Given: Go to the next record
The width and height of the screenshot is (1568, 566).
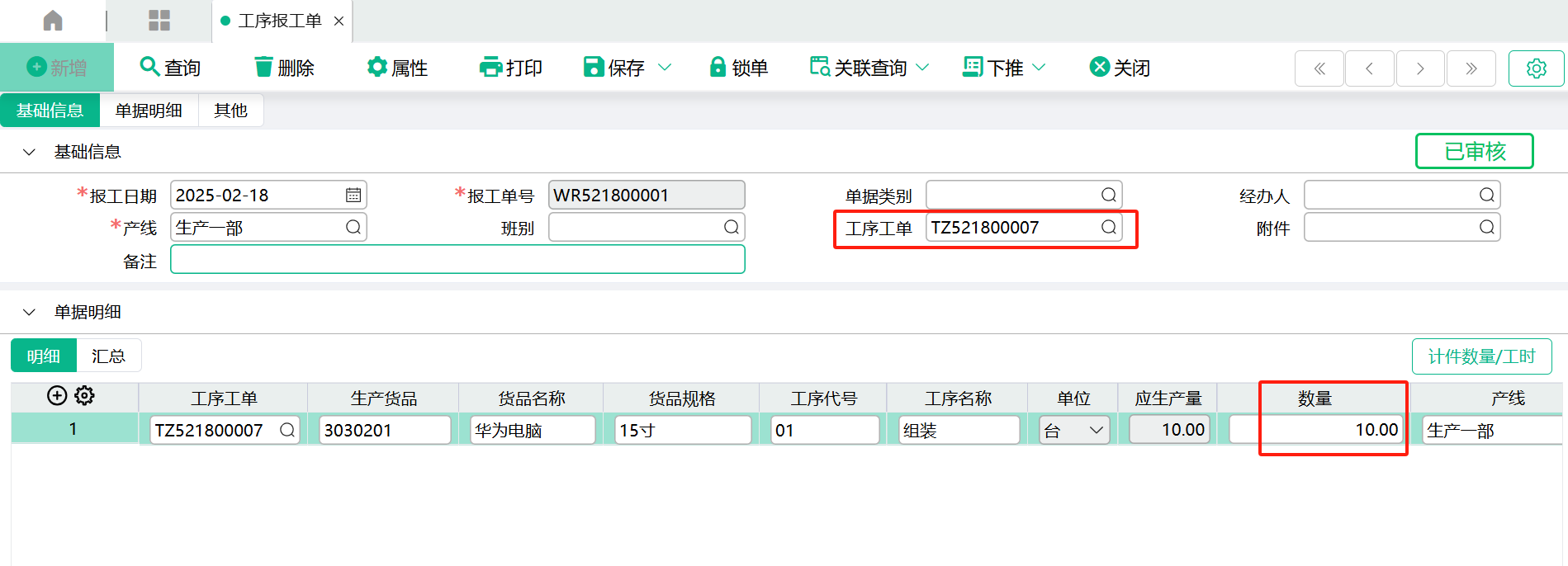Looking at the screenshot, I should click(1420, 68).
